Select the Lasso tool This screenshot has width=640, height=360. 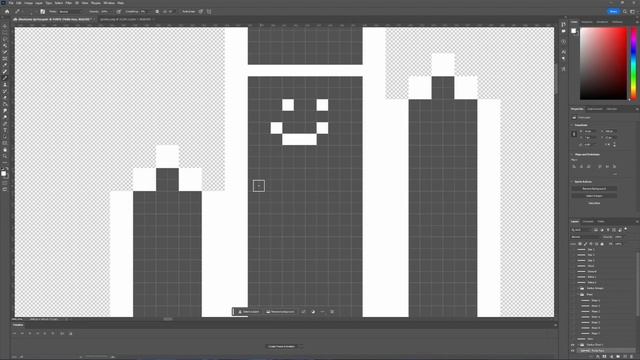5,40
